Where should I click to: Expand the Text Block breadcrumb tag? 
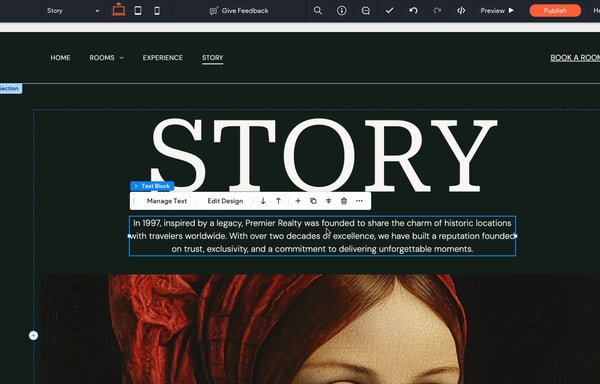point(152,186)
